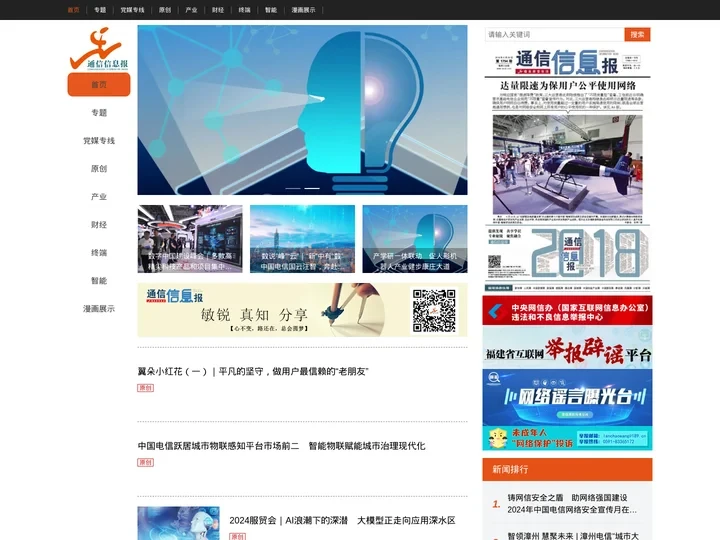The width and height of the screenshot is (720, 540).
Task: Go to 产业 in the left sidebar
Action: click(99, 197)
